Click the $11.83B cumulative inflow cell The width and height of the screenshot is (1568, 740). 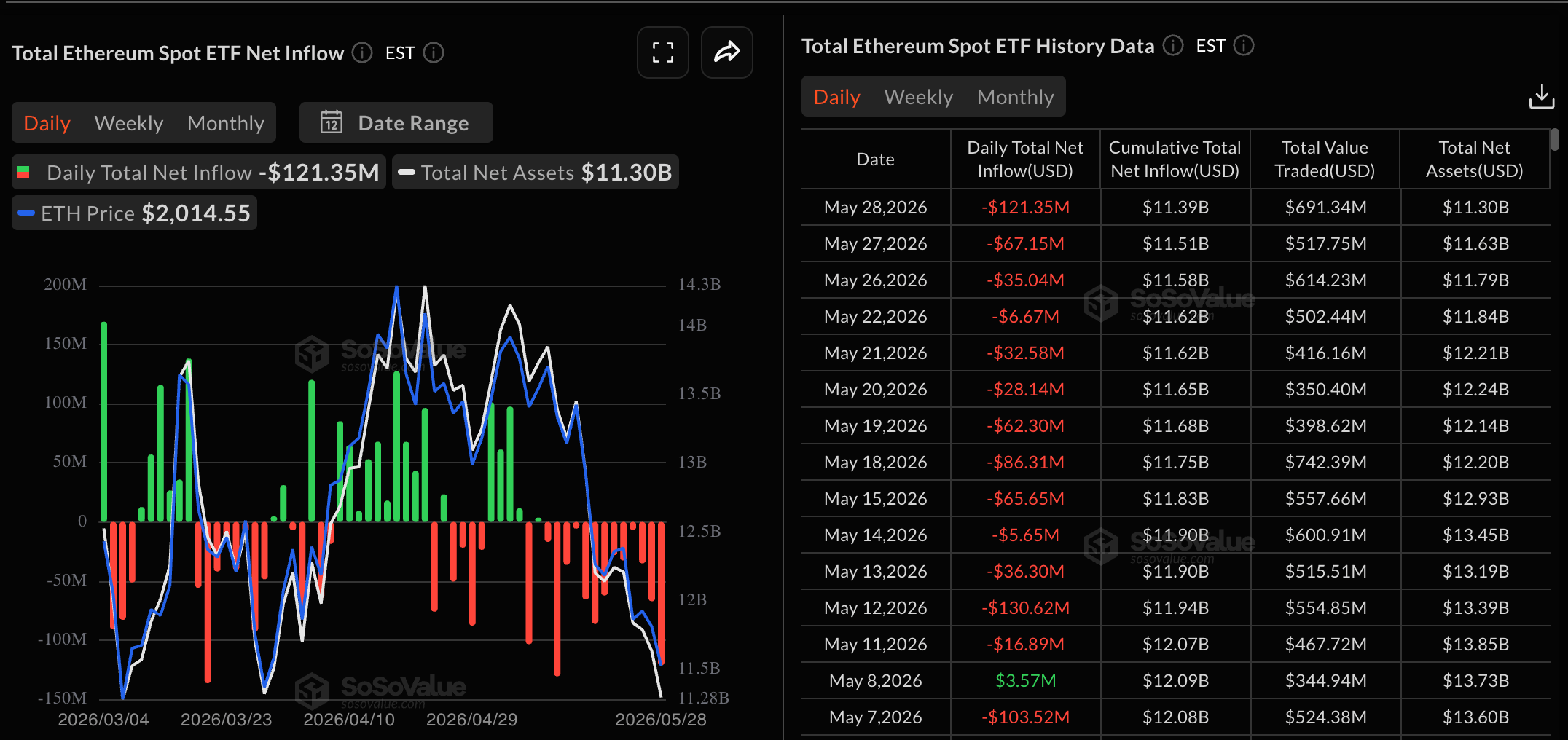[x=1175, y=499]
